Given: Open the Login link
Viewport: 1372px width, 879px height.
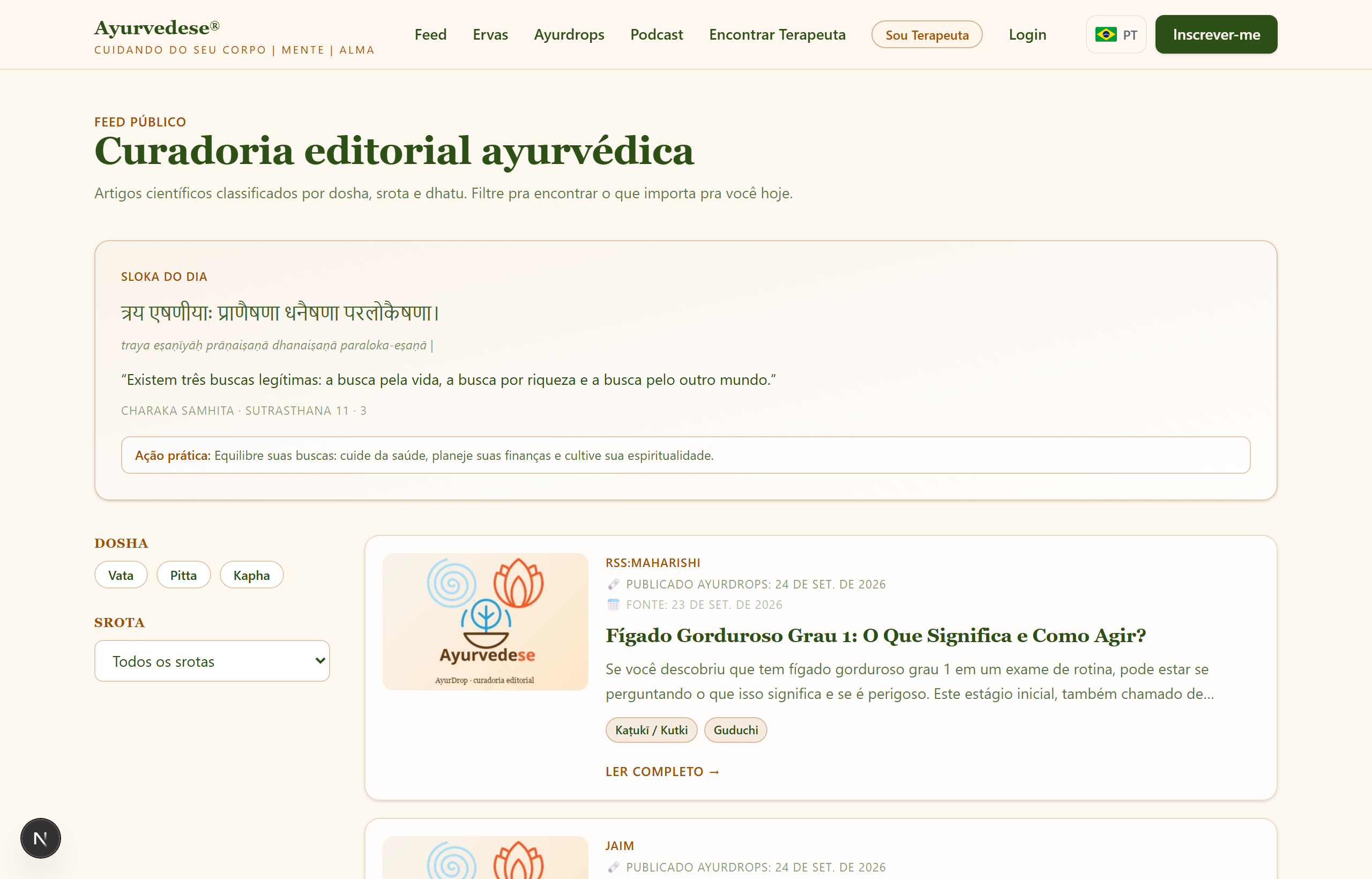Looking at the screenshot, I should 1027,35.
